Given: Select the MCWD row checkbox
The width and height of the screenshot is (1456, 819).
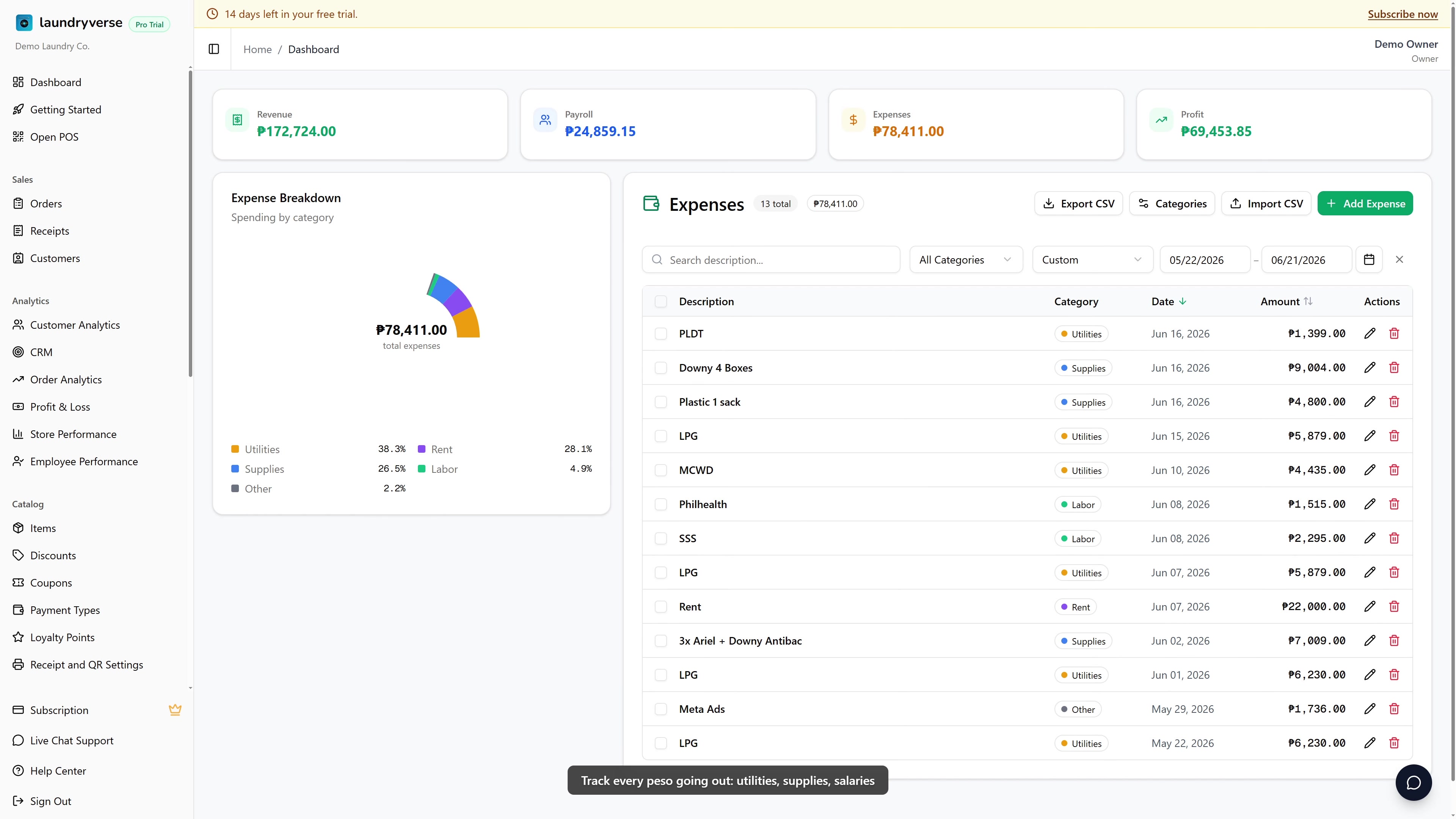Looking at the screenshot, I should click(661, 470).
